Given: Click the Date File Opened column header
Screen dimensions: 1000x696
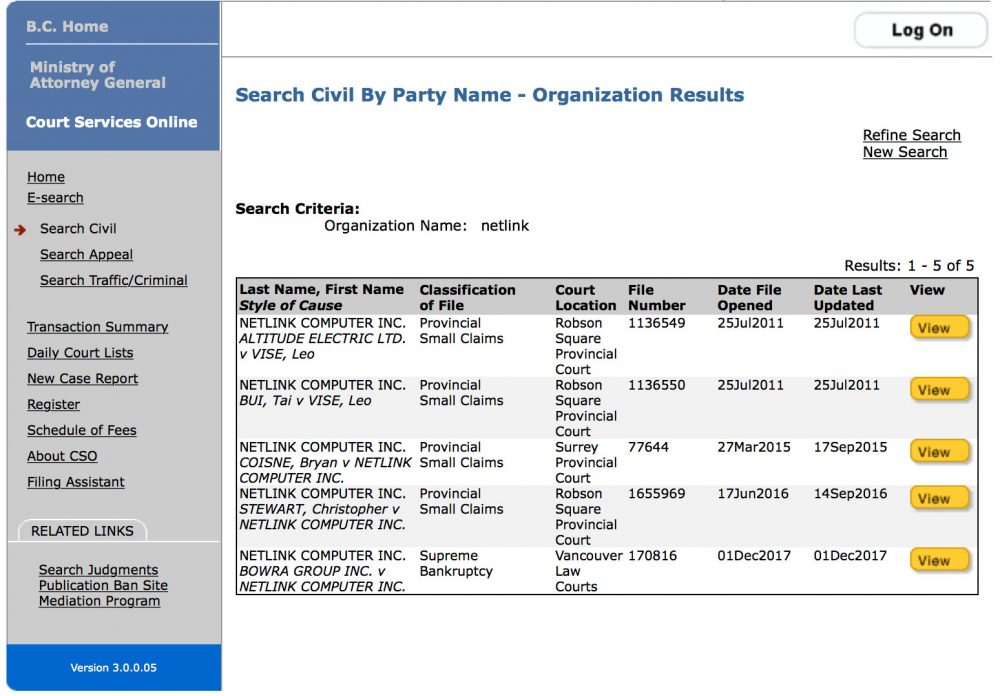Looking at the screenshot, I should tap(749, 297).
